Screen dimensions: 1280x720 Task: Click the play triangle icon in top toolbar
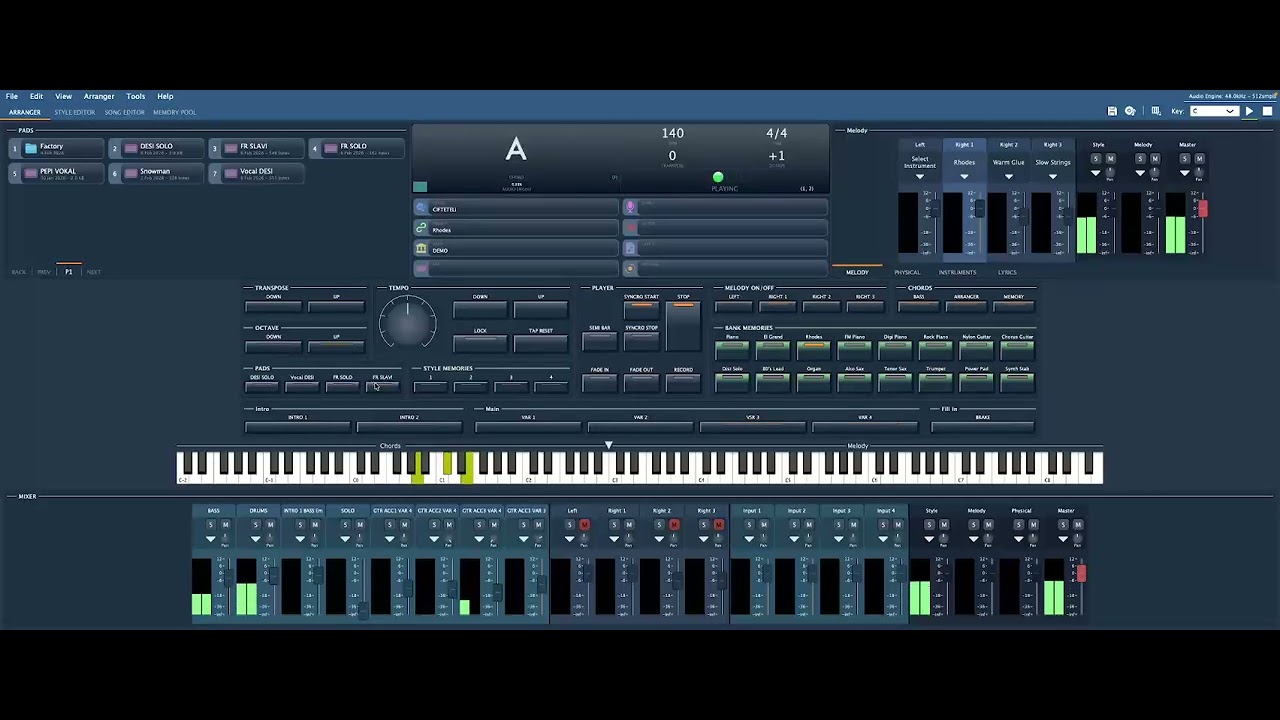[1249, 111]
